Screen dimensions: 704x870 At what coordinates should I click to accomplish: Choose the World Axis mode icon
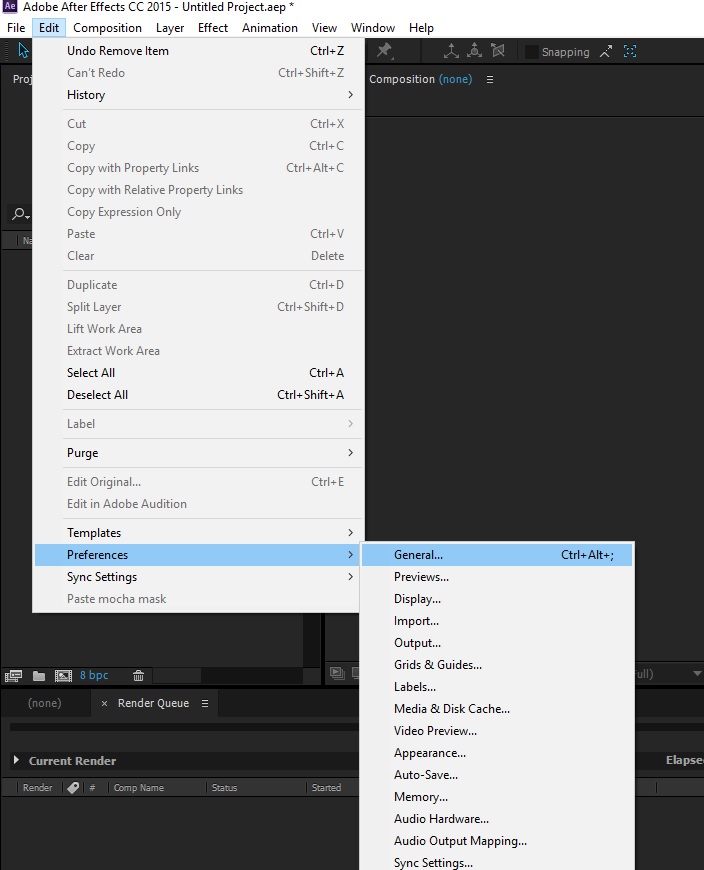474,51
